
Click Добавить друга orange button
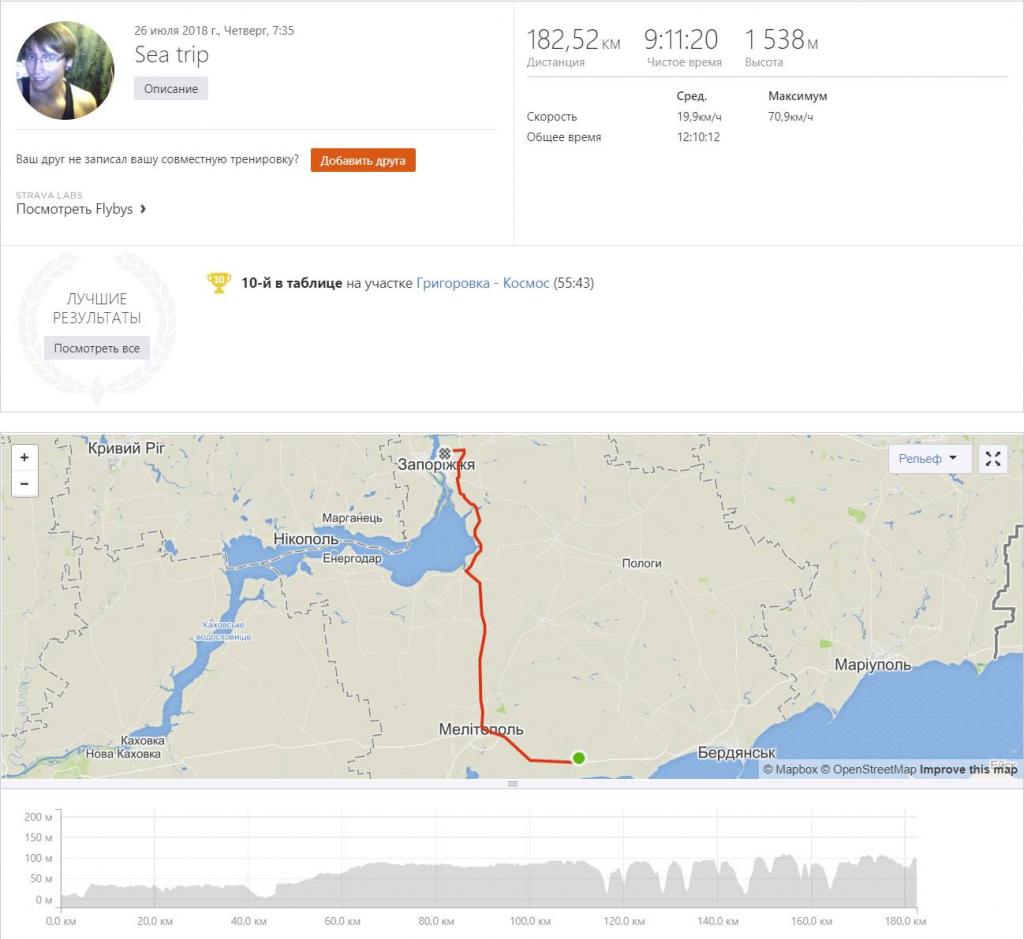[363, 161]
